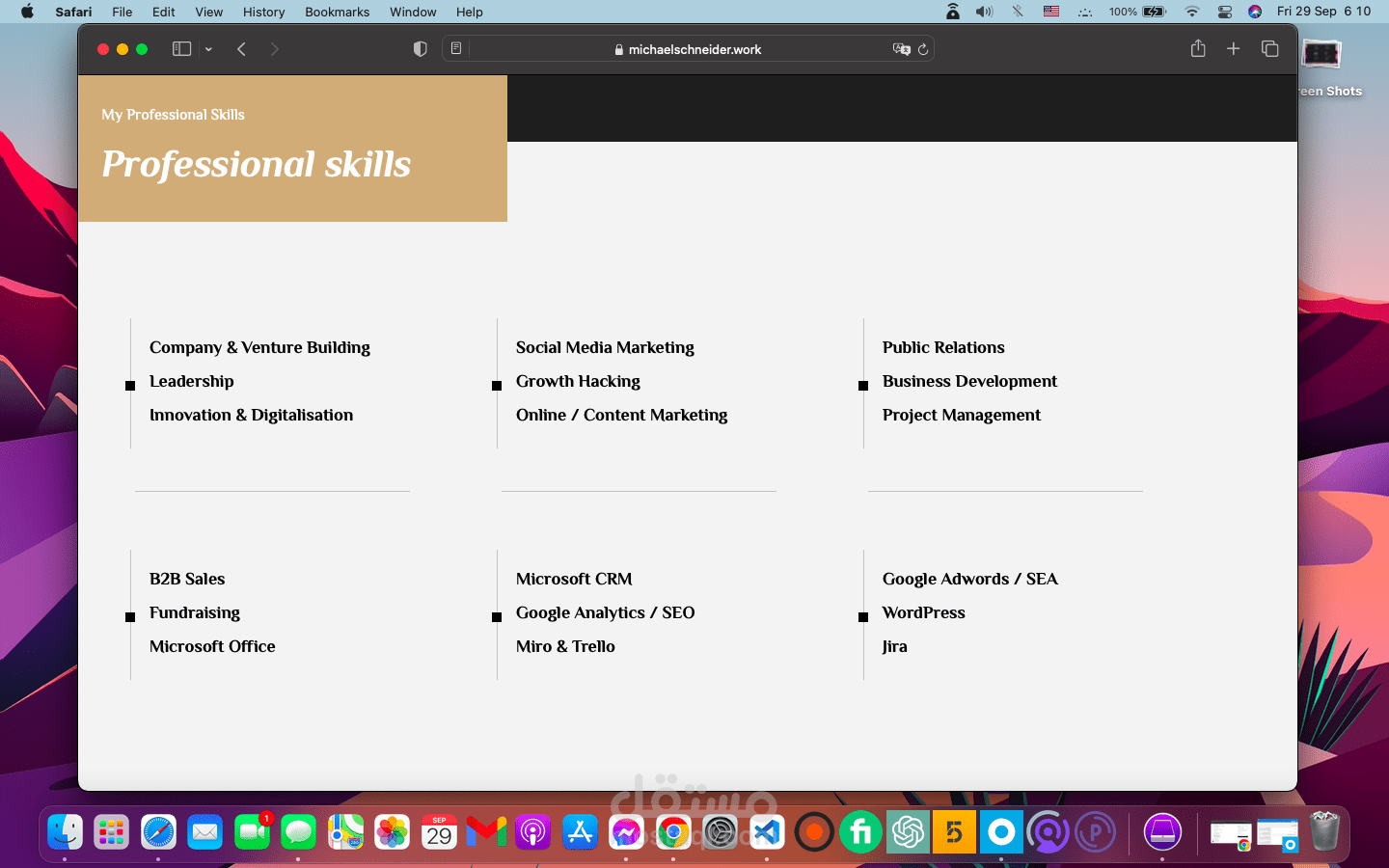Toggle the Wi-Fi status menu

[x=1192, y=12]
